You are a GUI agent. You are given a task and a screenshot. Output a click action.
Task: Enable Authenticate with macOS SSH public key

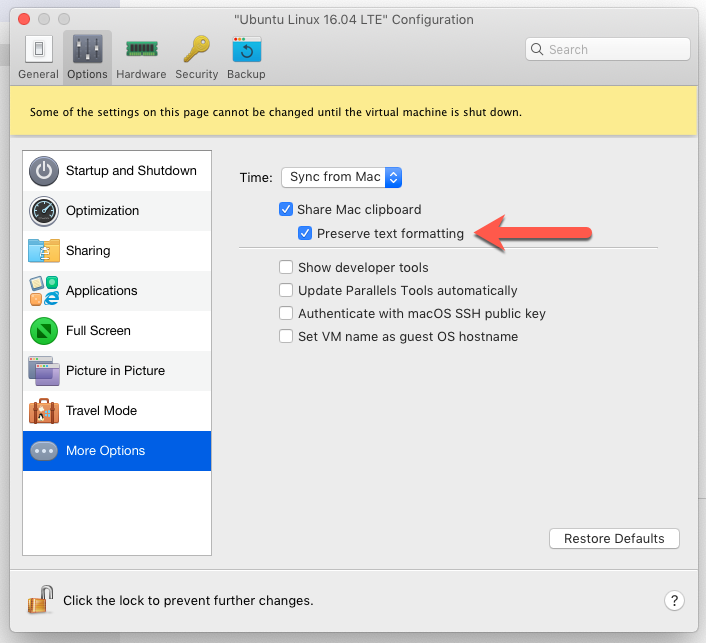286,313
